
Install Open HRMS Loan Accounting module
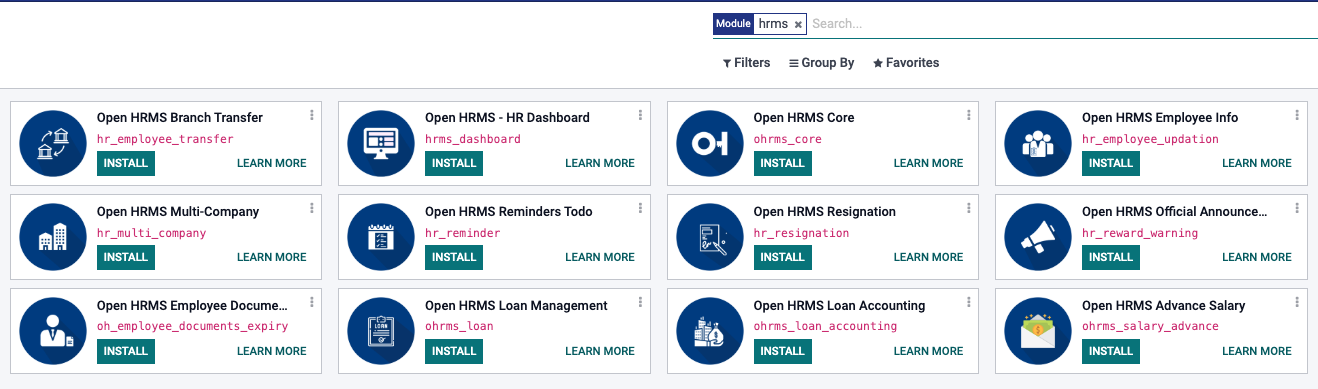(x=782, y=351)
